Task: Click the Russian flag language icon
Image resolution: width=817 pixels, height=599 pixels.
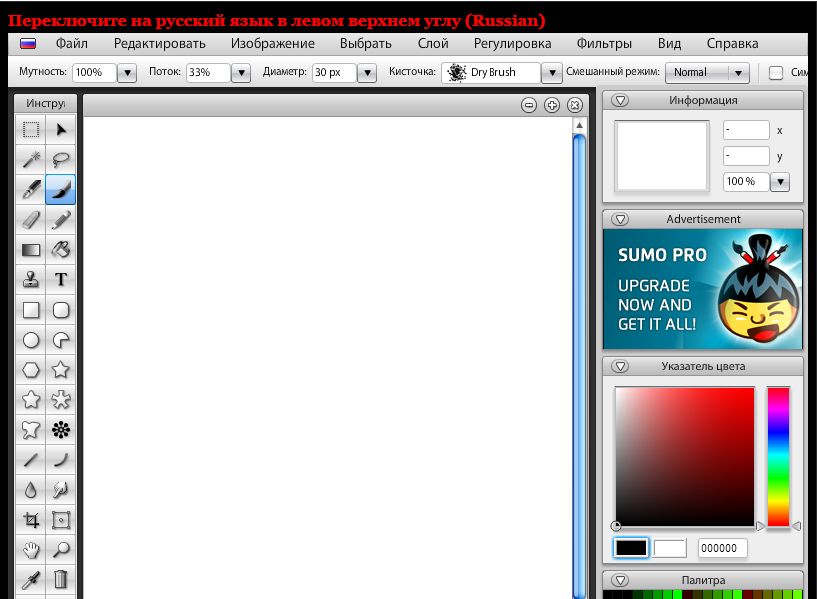Action: point(28,44)
